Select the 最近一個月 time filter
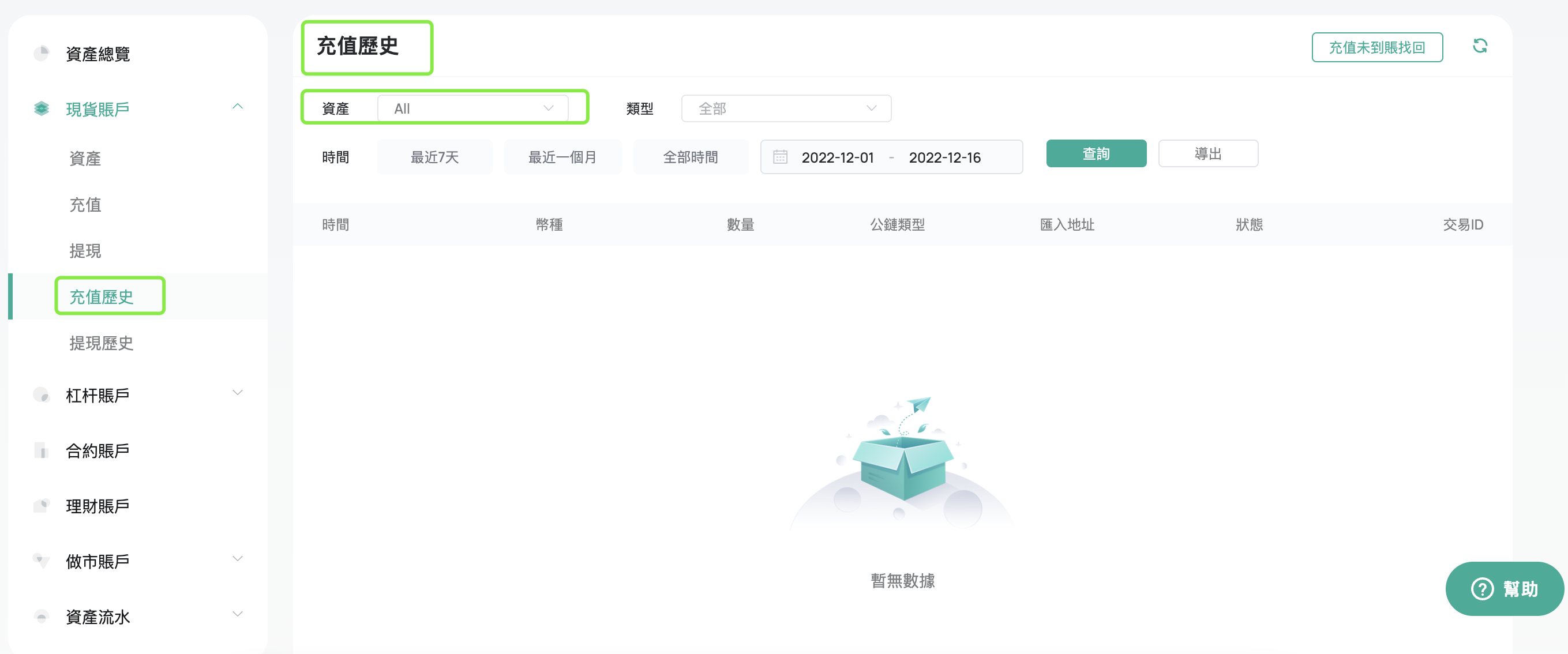 [562, 157]
